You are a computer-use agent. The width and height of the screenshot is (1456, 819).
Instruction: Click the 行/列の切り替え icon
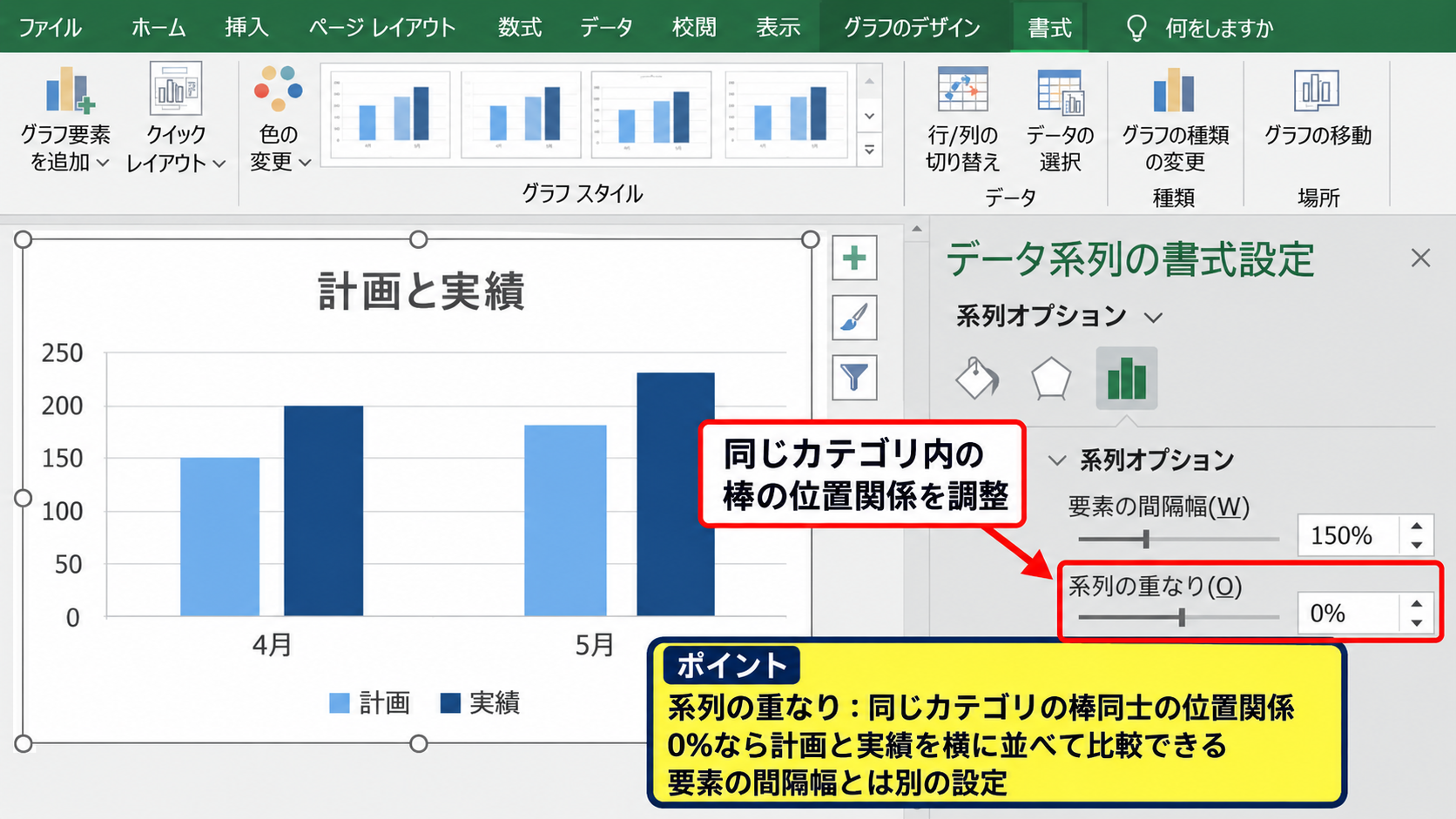click(x=962, y=91)
